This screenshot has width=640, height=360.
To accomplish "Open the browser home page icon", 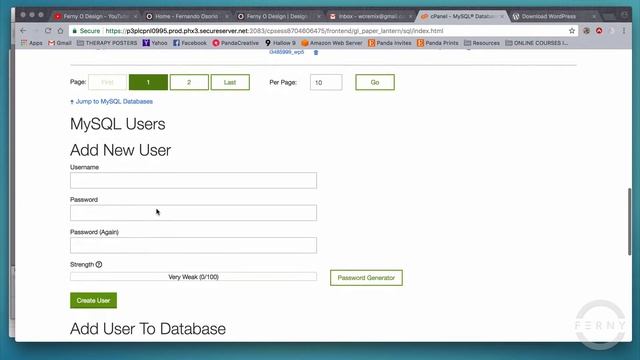I will pos(60,31).
